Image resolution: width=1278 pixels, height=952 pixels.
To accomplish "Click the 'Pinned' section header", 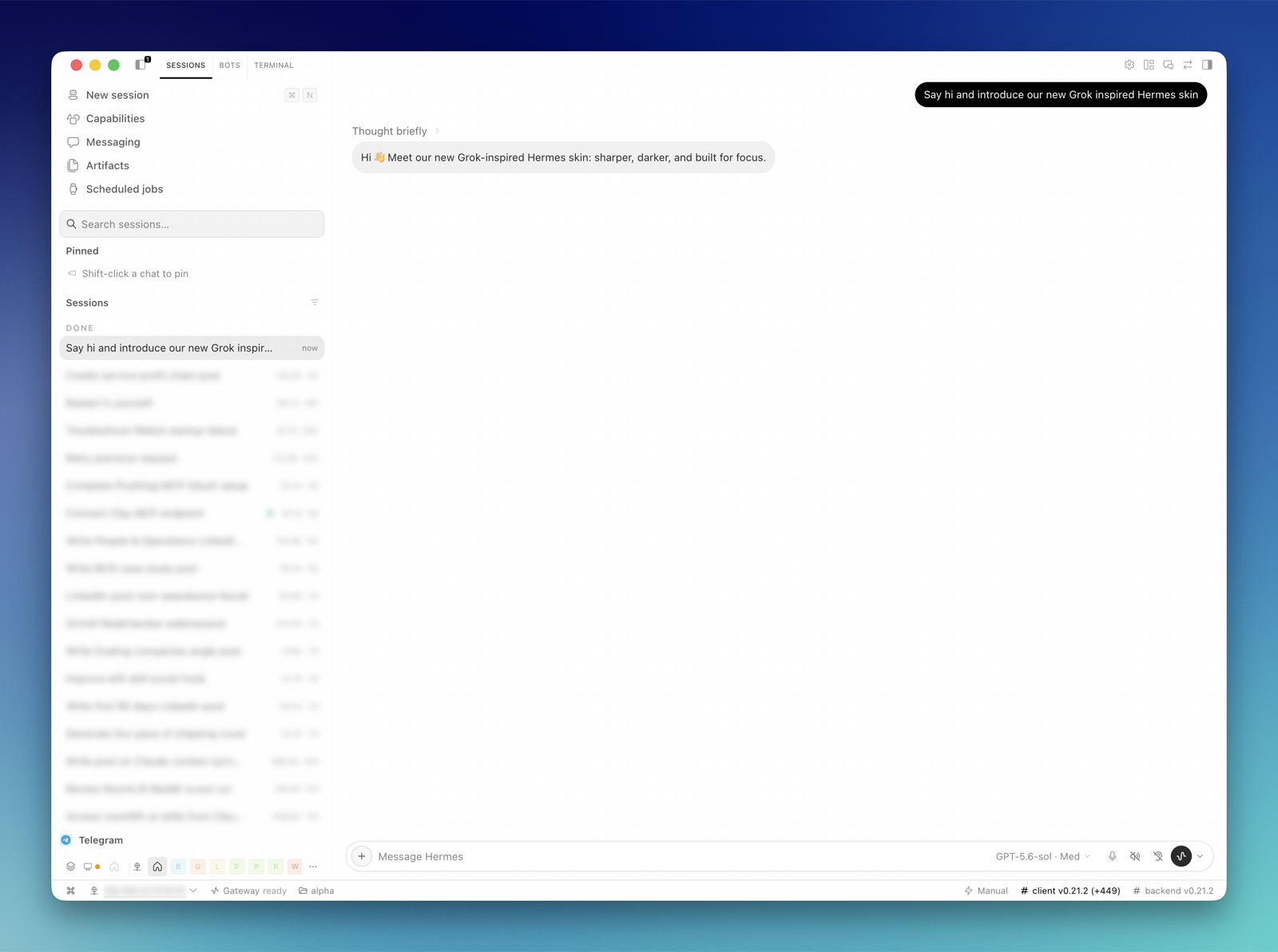I will click(82, 251).
